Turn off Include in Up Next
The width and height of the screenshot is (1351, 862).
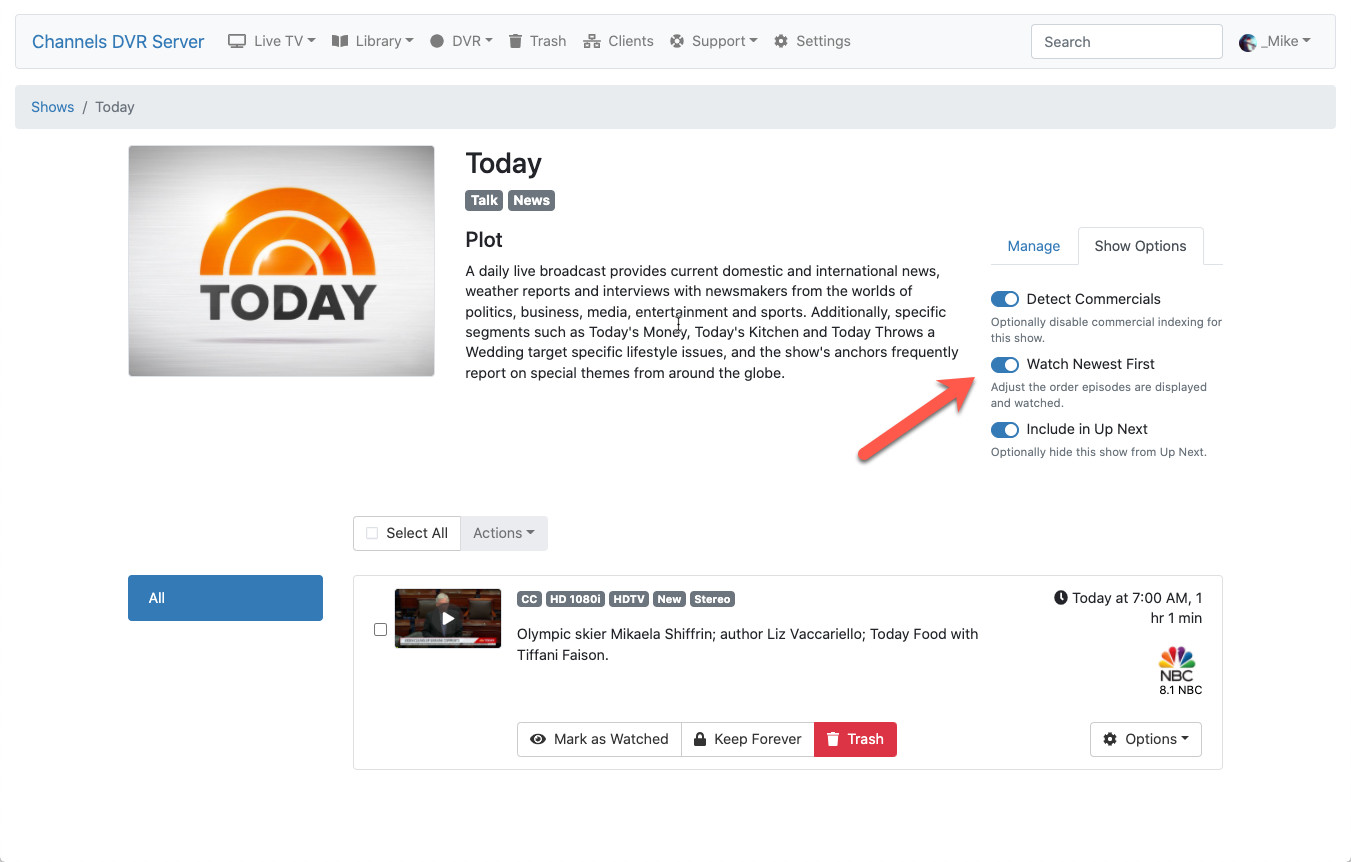[1004, 429]
